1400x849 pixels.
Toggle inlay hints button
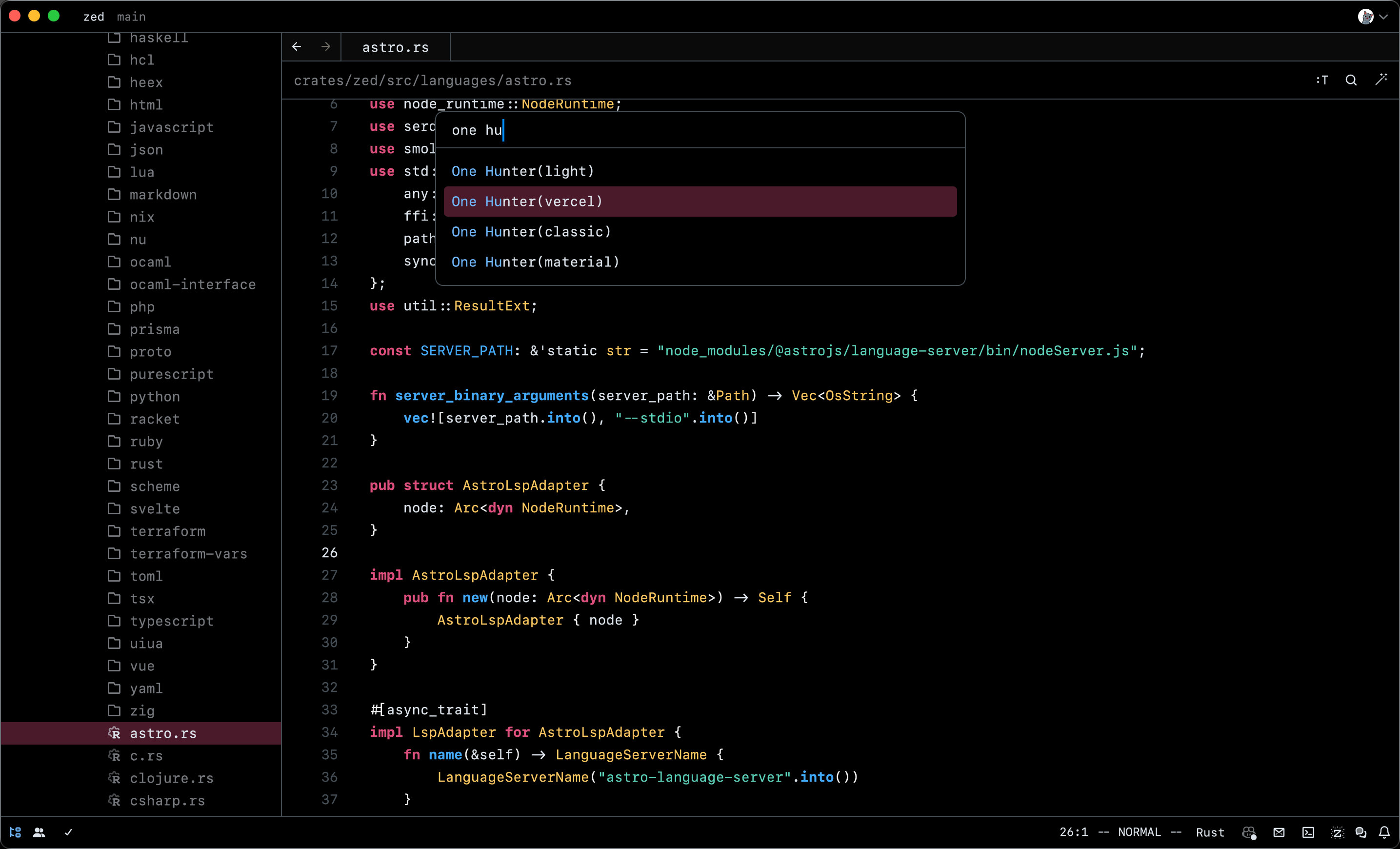click(1322, 80)
